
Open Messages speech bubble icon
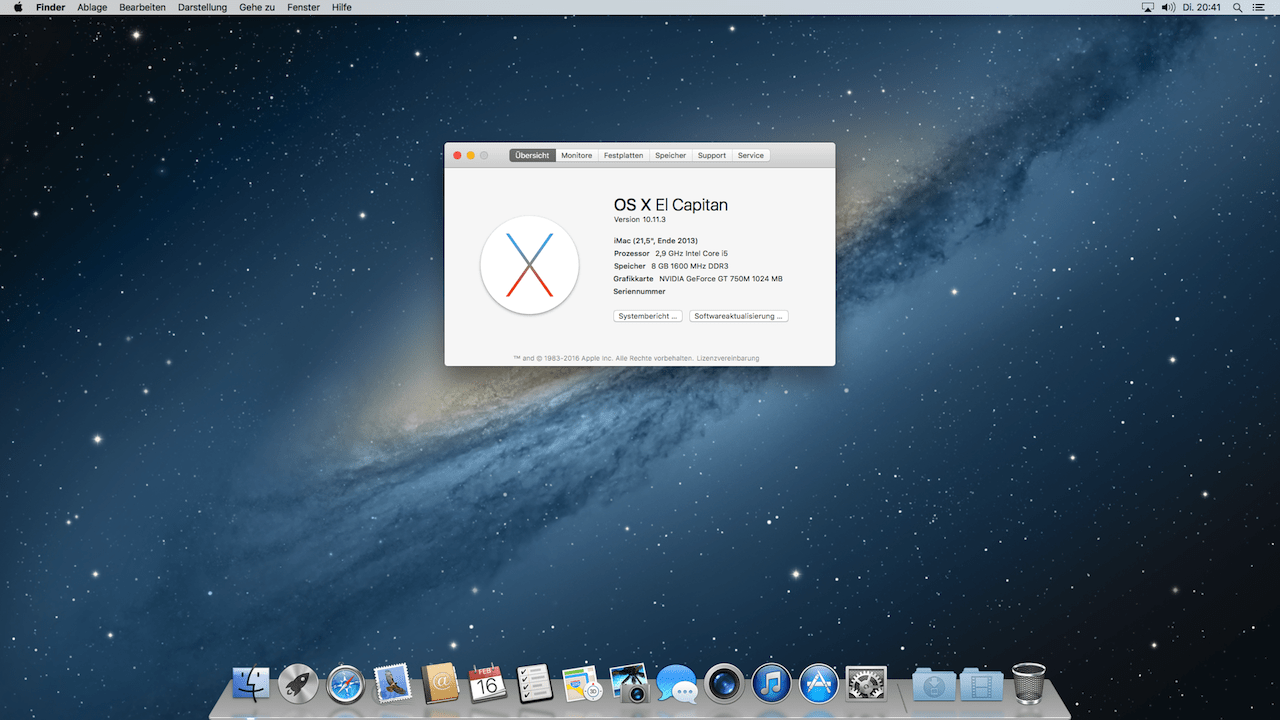coord(677,685)
